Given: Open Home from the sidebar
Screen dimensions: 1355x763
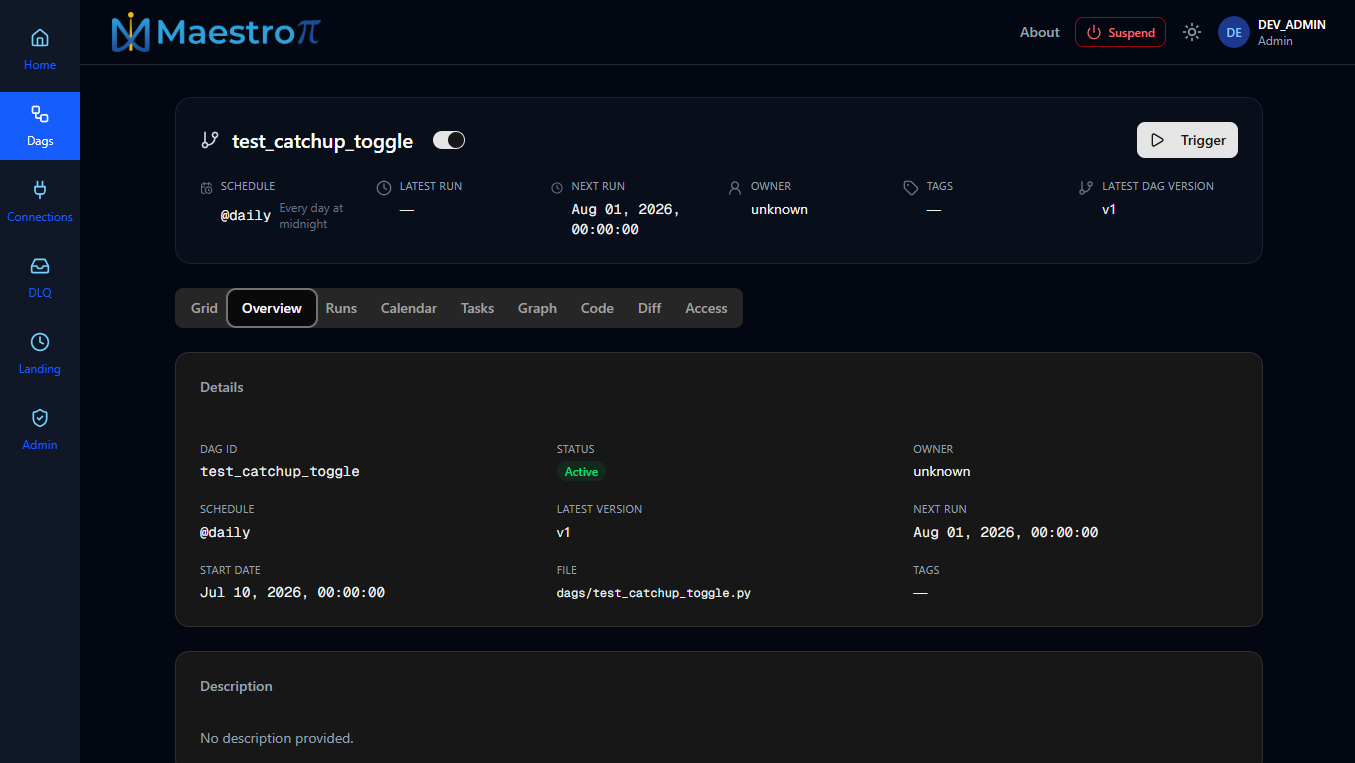Looking at the screenshot, I should pos(40,50).
